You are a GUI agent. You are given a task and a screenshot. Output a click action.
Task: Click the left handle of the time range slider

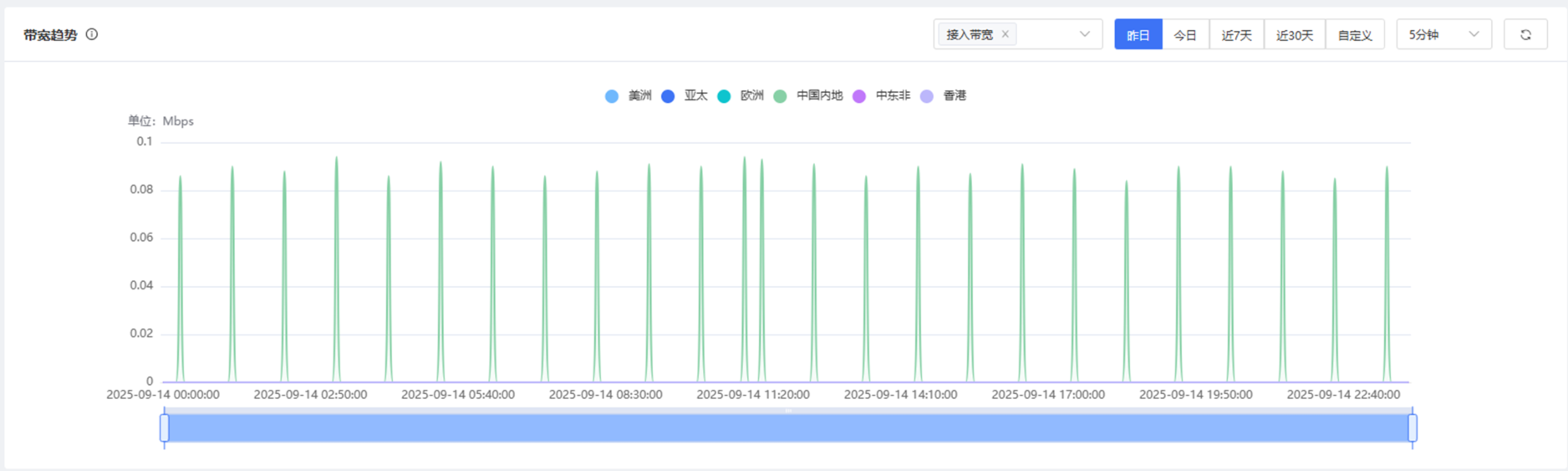[x=165, y=428]
